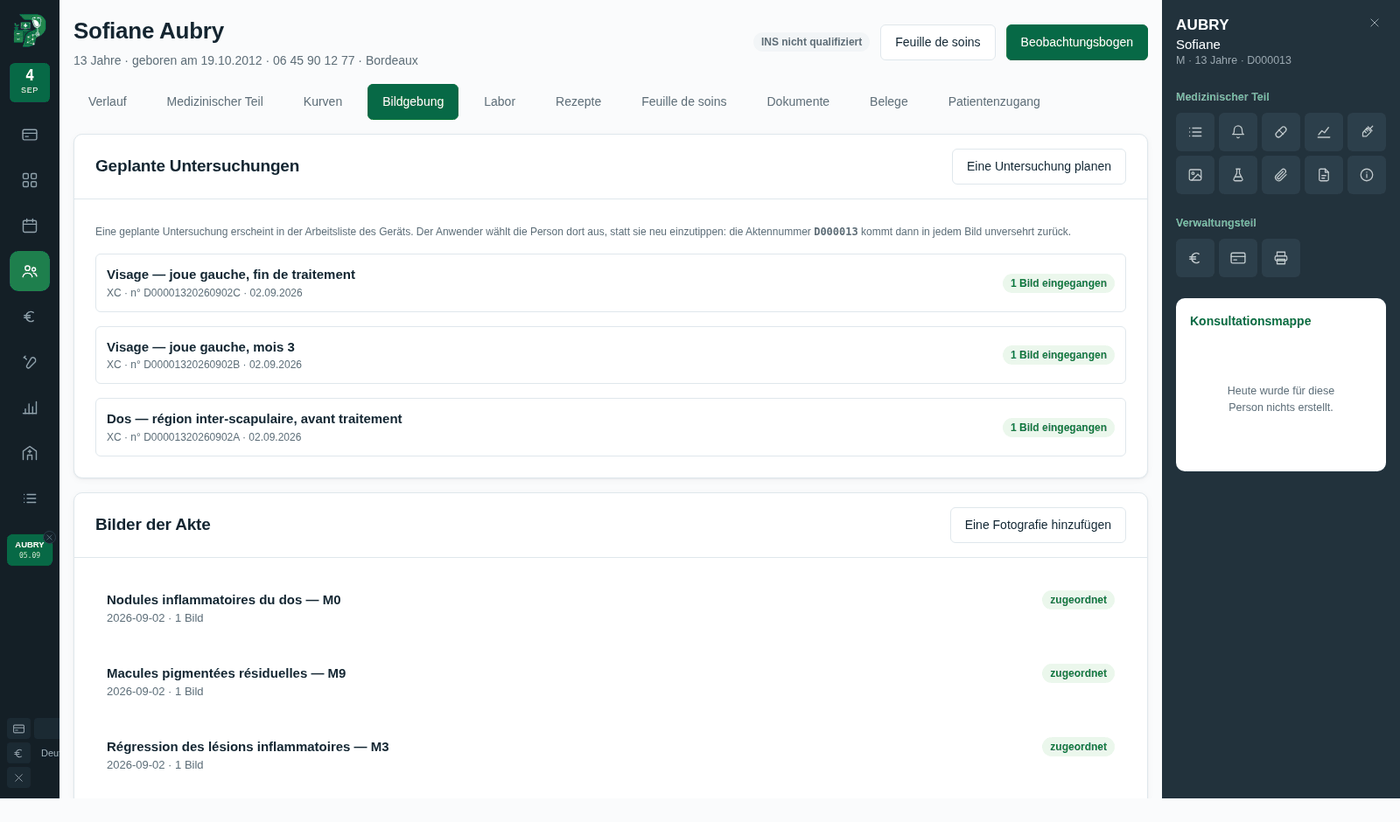This screenshot has width=1400, height=822.
Task: Open image entry 'Nodules inflammatoires du dos — M0'
Action: [x=610, y=608]
